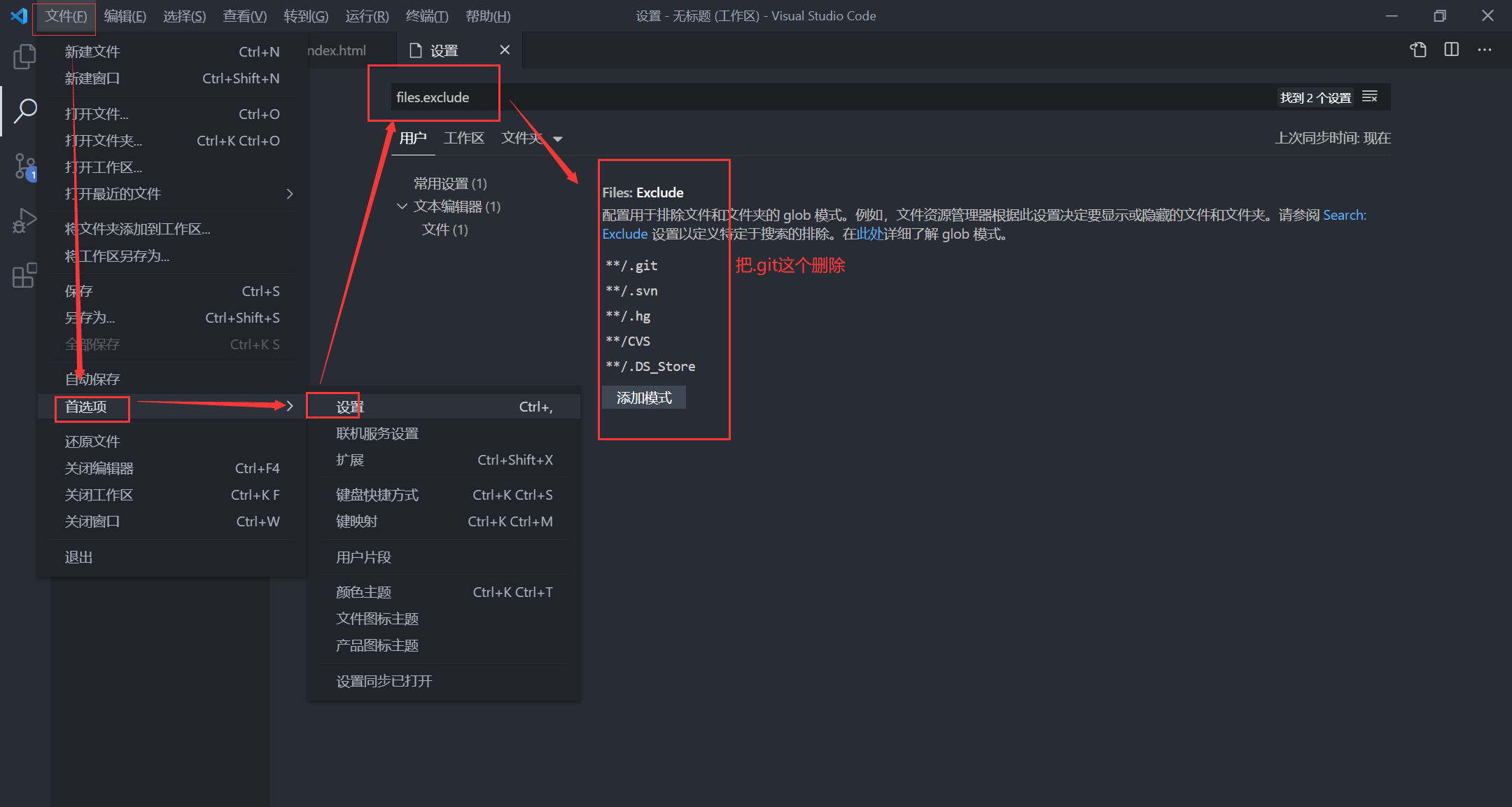Open the Search: Exclude link
The height and width of the screenshot is (807, 1512).
[x=1344, y=216]
